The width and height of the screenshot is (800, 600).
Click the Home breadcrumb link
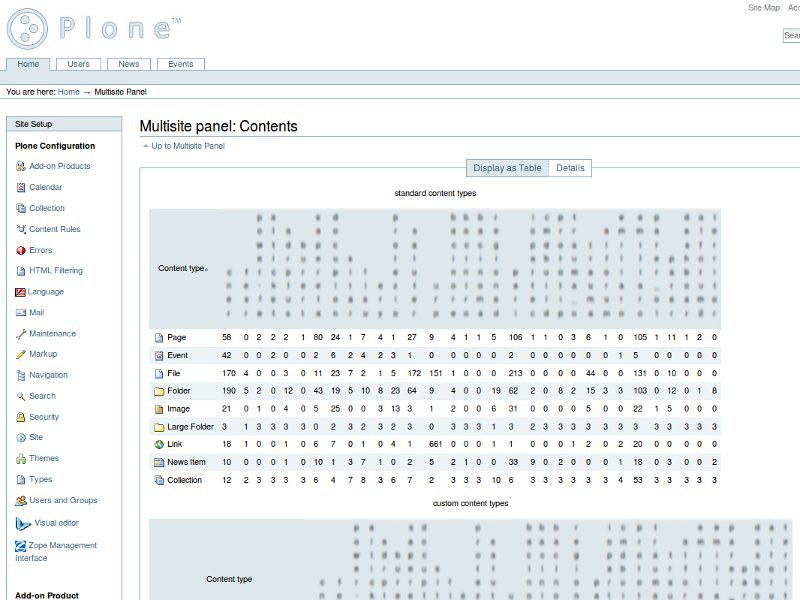[x=68, y=92]
